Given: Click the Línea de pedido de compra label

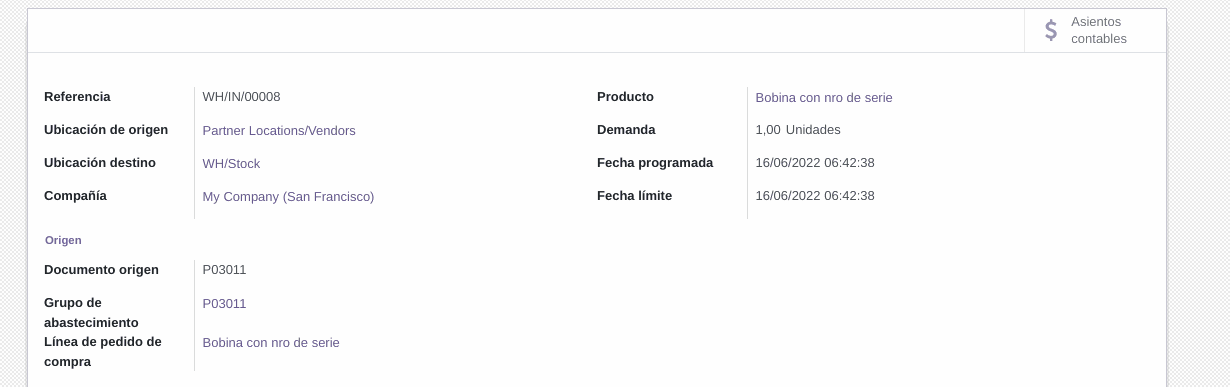Looking at the screenshot, I should (103, 351).
